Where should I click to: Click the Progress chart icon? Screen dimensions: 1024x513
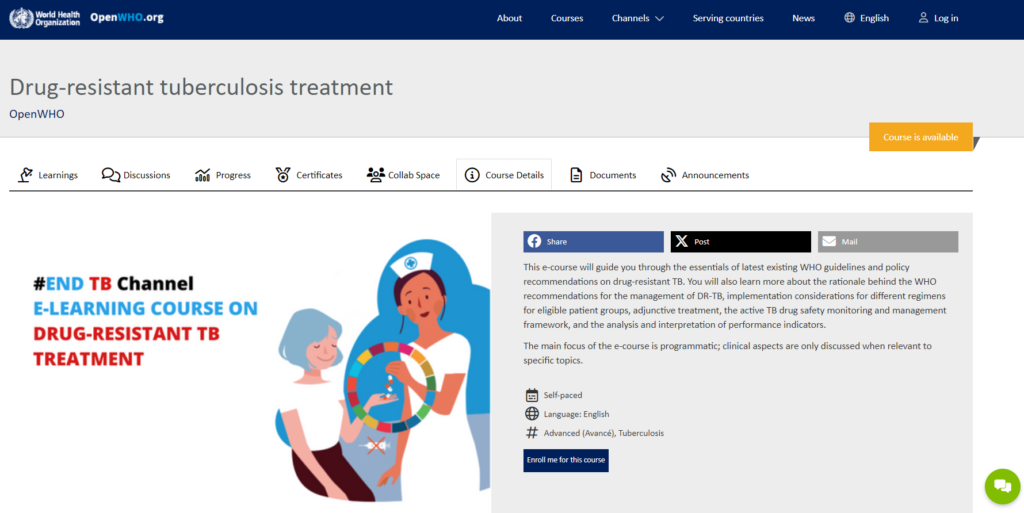[202, 175]
